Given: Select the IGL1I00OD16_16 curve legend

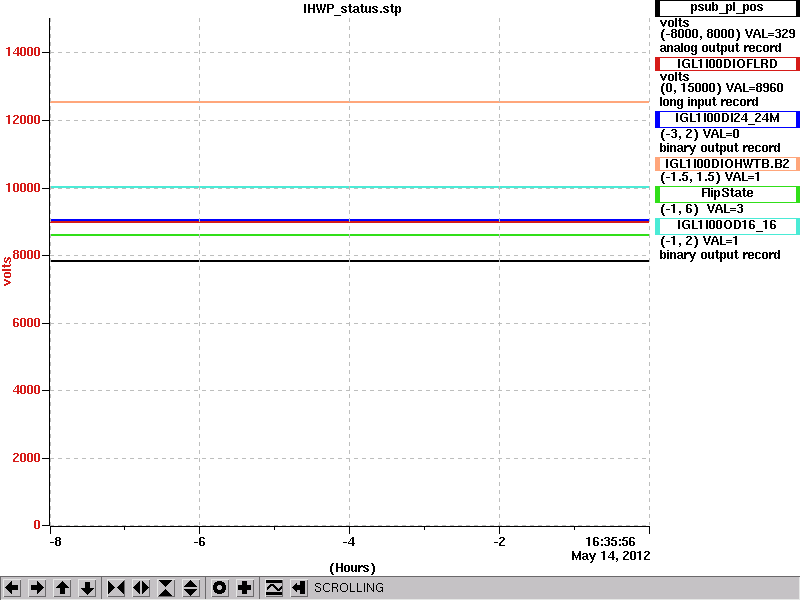Looking at the screenshot, I should tap(727, 226).
